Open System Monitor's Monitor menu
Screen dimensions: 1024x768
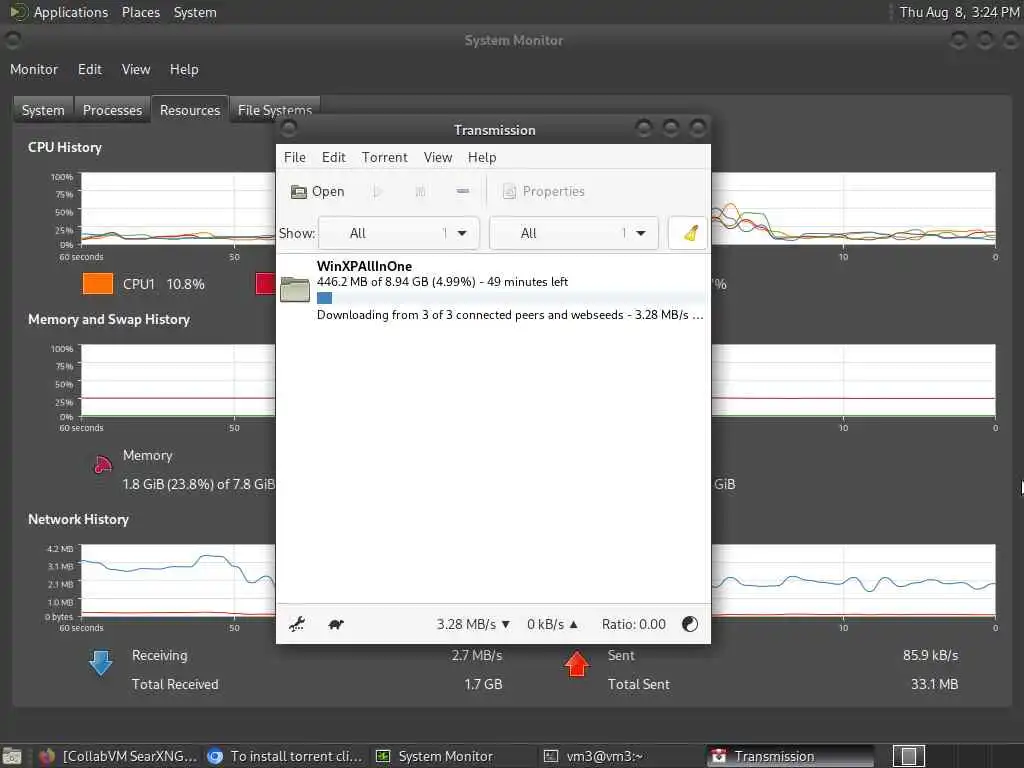click(34, 69)
